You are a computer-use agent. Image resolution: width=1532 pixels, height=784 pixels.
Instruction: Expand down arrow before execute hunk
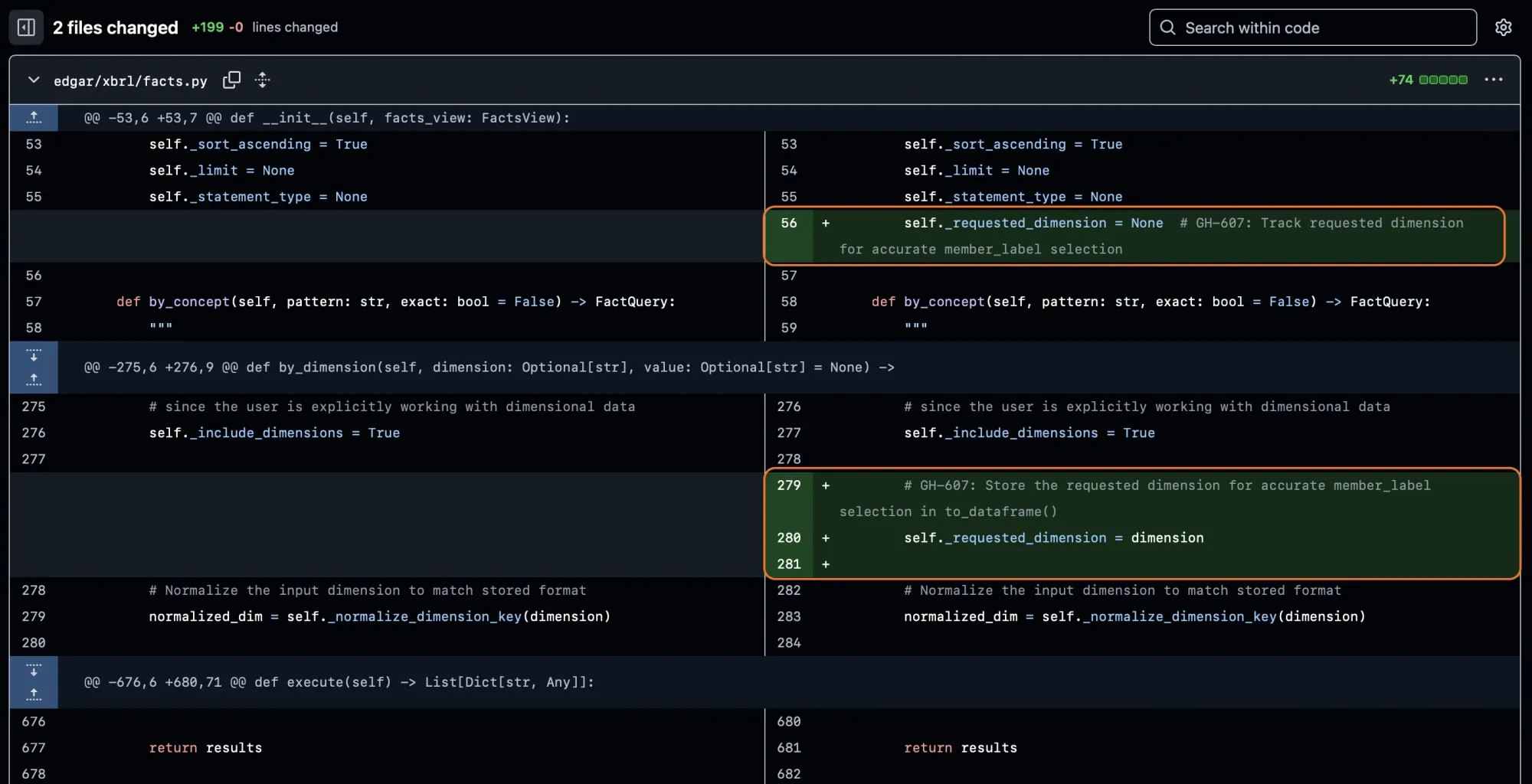pyautogui.click(x=34, y=670)
